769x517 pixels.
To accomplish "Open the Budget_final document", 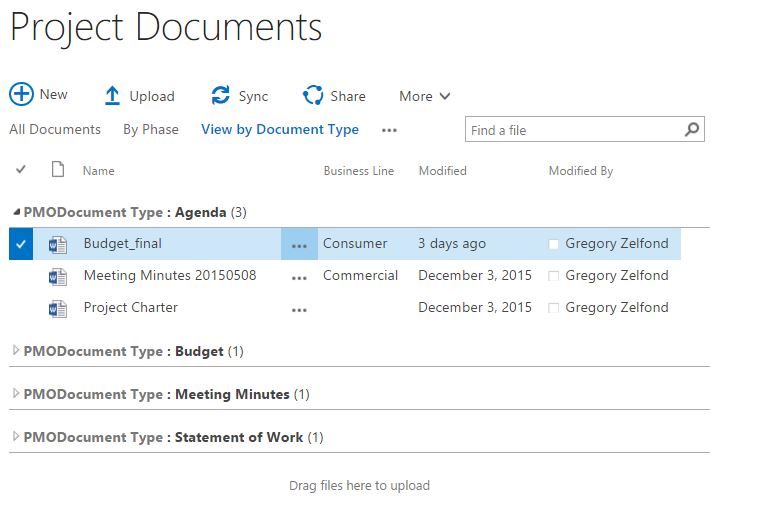I will [123, 243].
